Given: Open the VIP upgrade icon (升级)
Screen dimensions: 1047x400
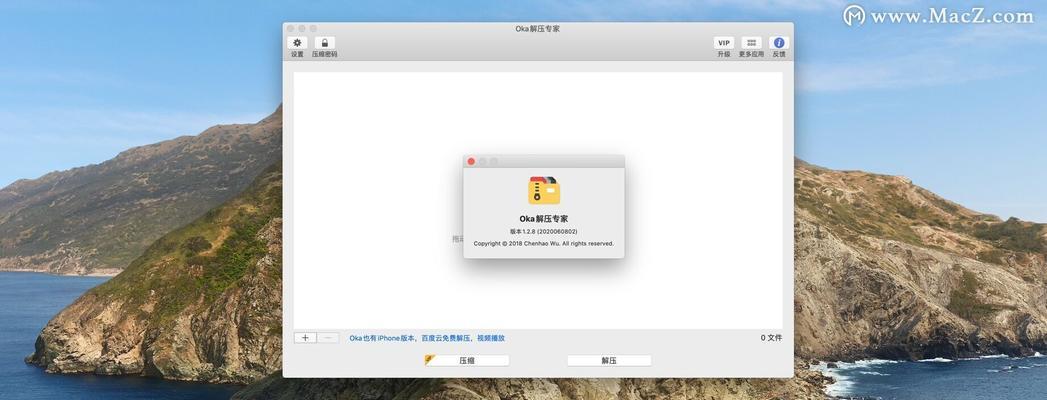Looking at the screenshot, I should pyautogui.click(x=724, y=43).
